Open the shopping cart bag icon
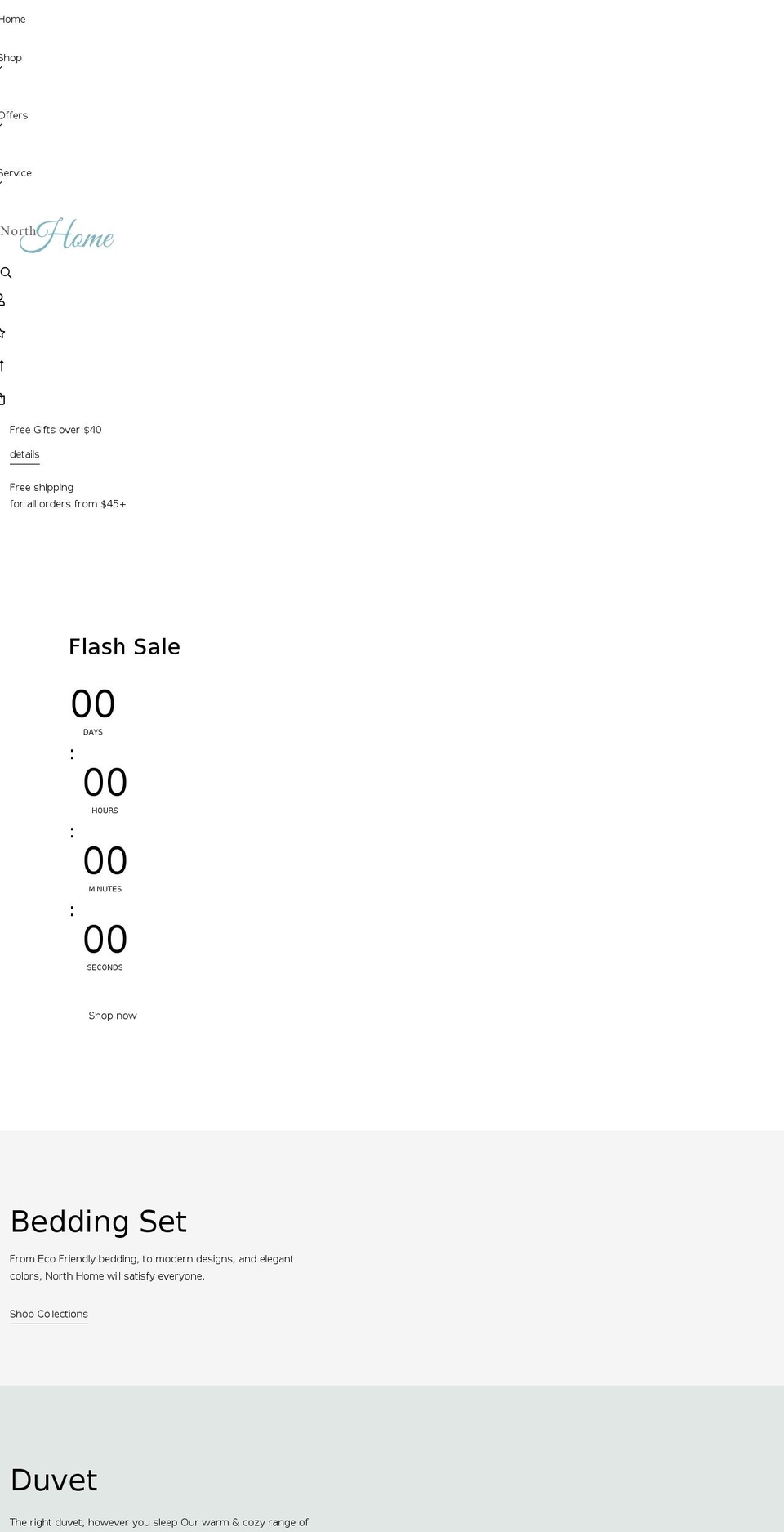 coord(3,399)
